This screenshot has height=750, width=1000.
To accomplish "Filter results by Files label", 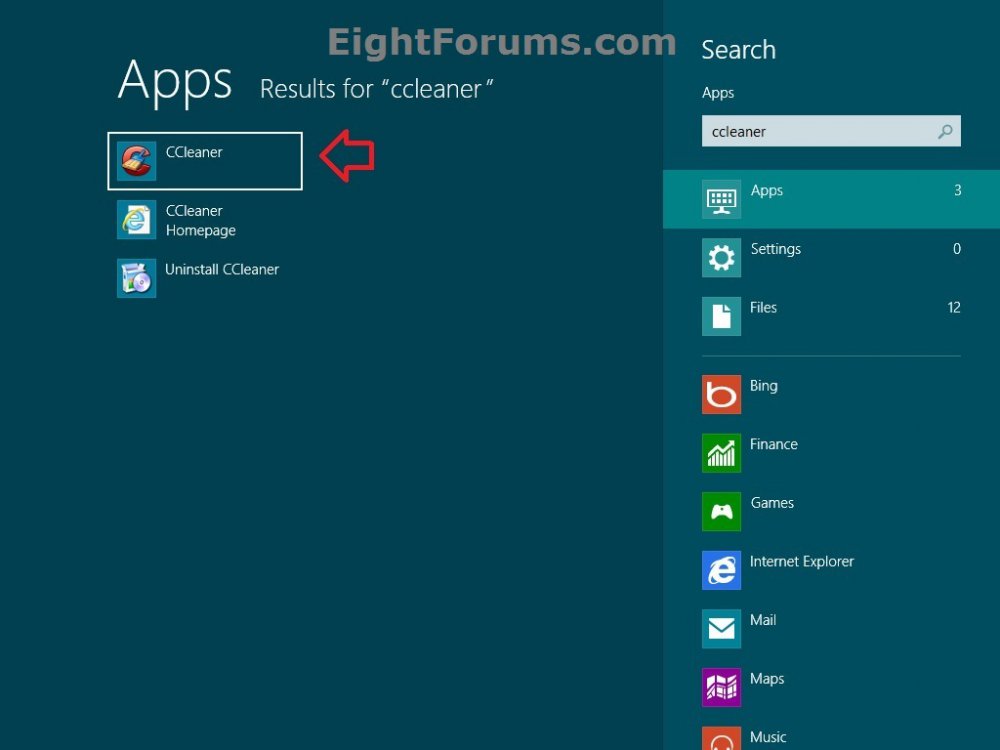I will (763, 308).
